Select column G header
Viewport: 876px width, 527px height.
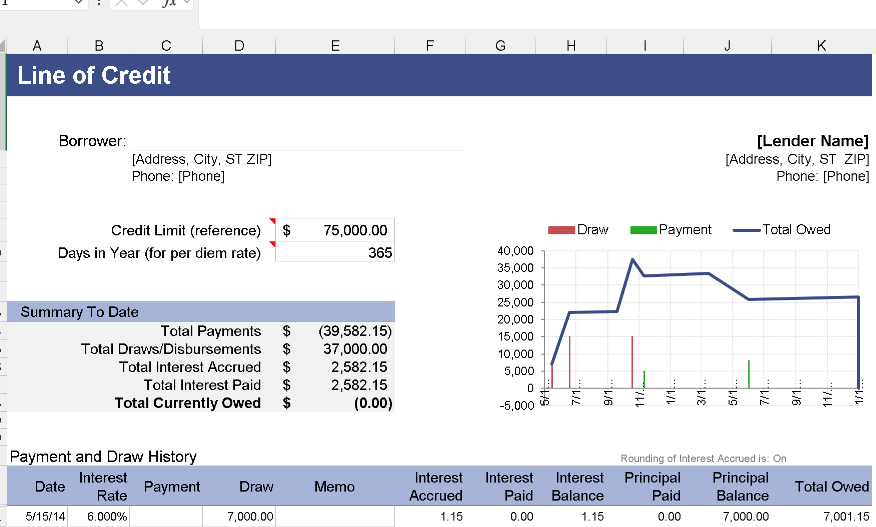501,46
